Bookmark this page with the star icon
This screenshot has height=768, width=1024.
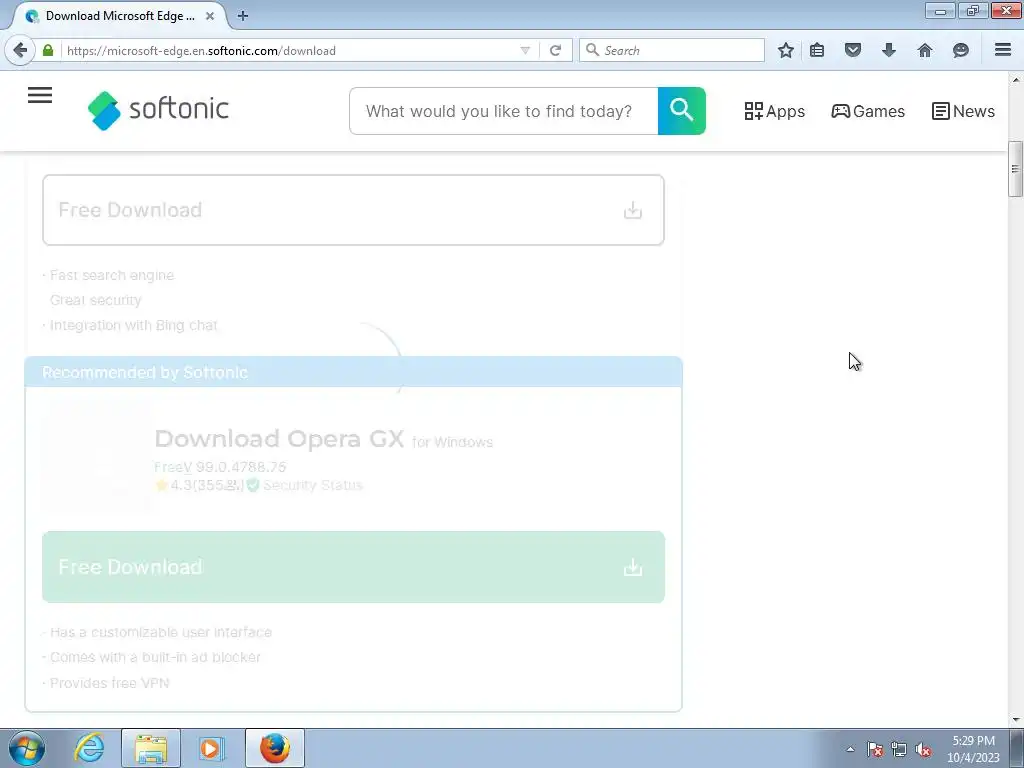tap(786, 50)
